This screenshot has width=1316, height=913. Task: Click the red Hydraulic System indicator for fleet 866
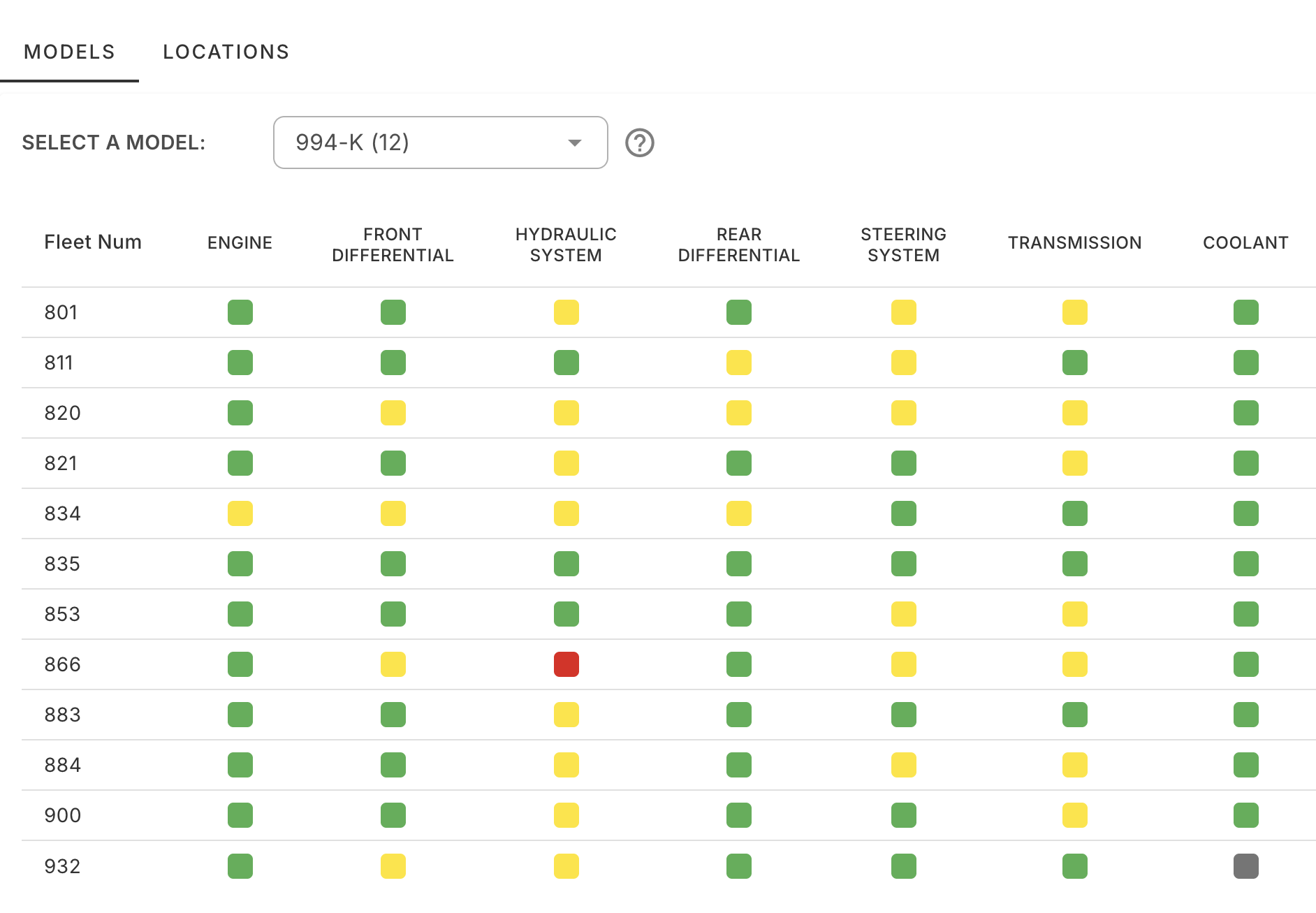pyautogui.click(x=566, y=664)
